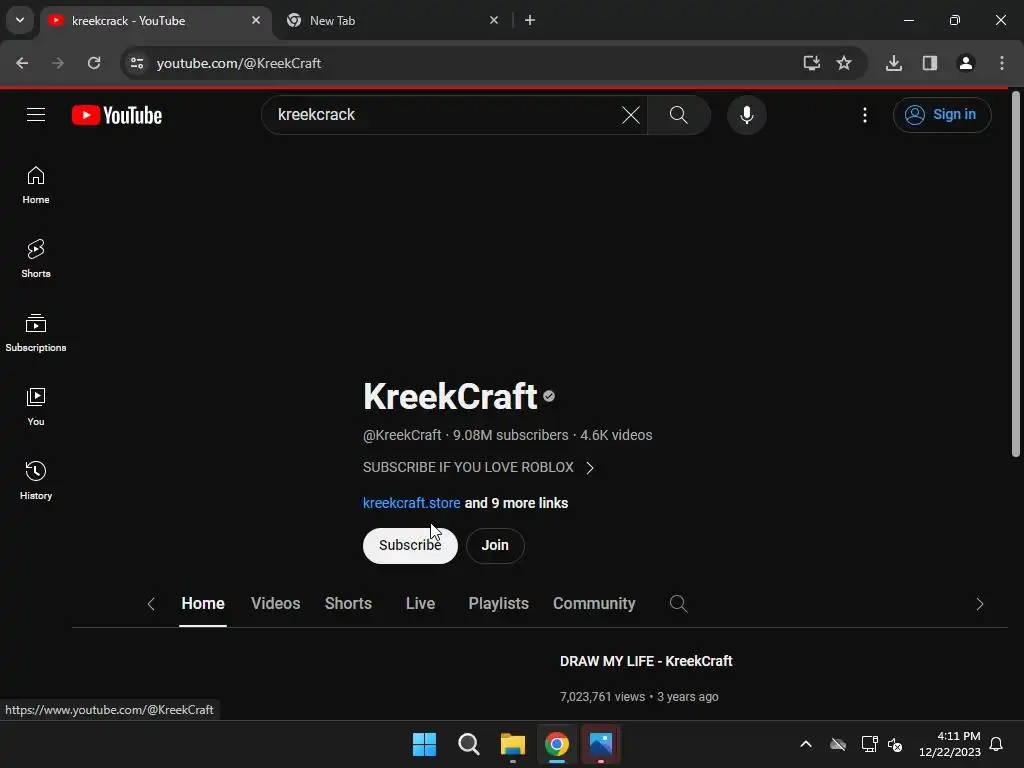The width and height of the screenshot is (1024, 768).
Task: Open Home in the left sidebar
Action: 36,185
